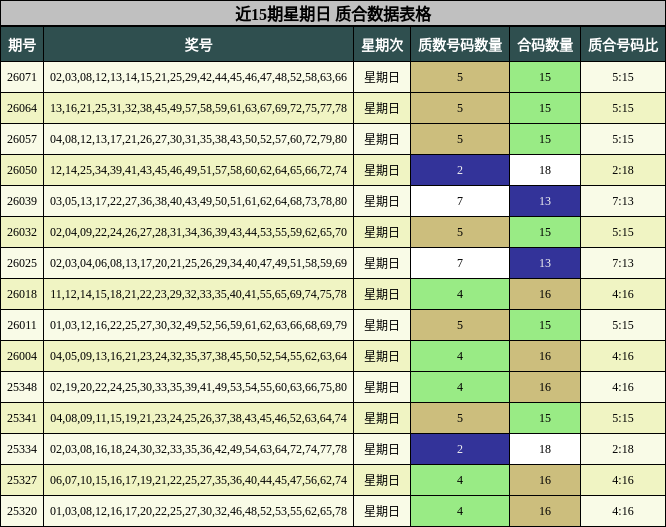Select winning numbers of issue 26004
666x527 pixels.
[x=198, y=356]
